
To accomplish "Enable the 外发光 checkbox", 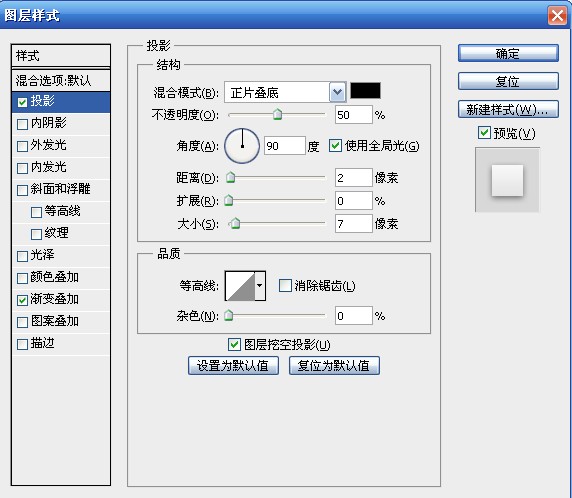I will pyautogui.click(x=22, y=146).
